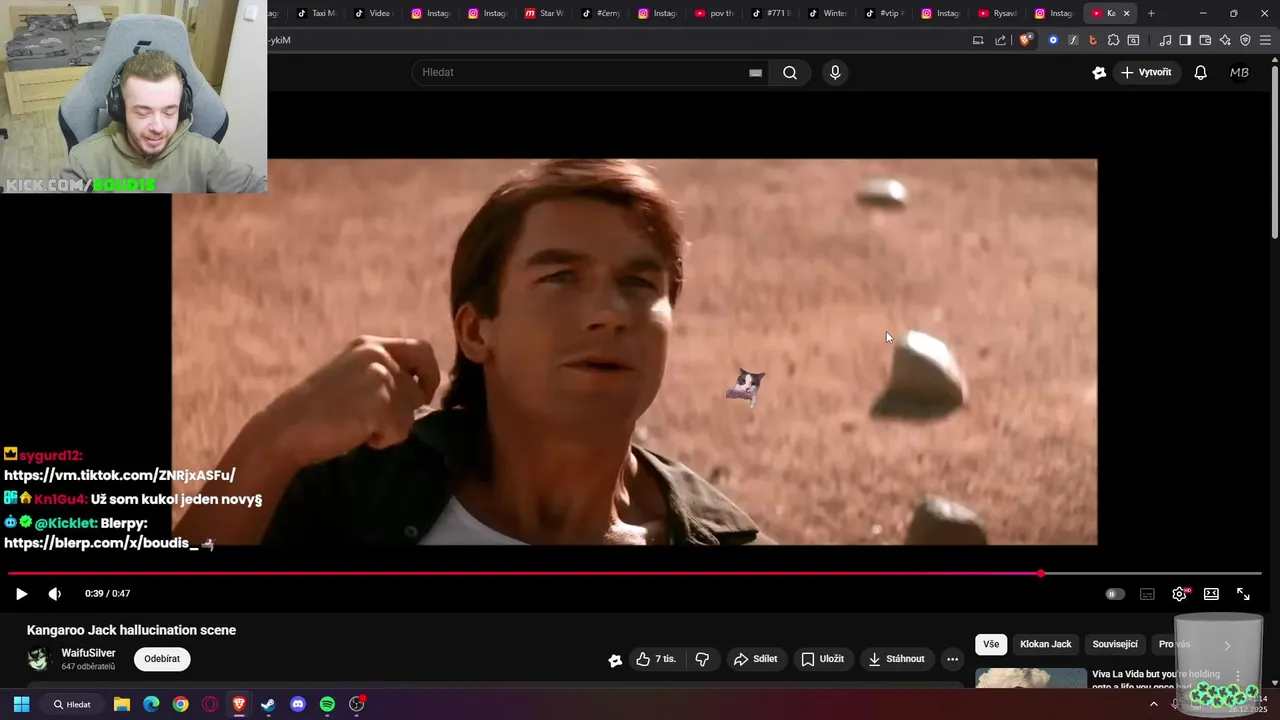The image size is (1280, 720).
Task: Click the magnifier search button
Action: pos(790,72)
